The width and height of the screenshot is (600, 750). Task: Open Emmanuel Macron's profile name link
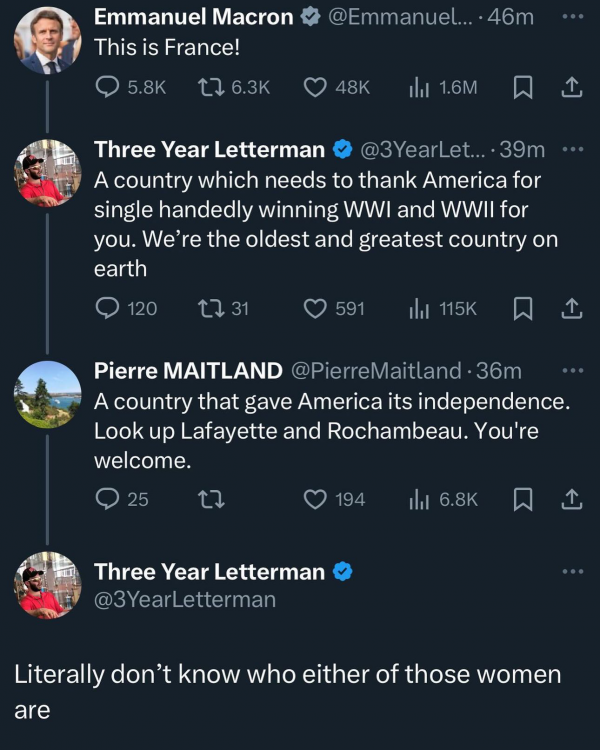tap(193, 17)
